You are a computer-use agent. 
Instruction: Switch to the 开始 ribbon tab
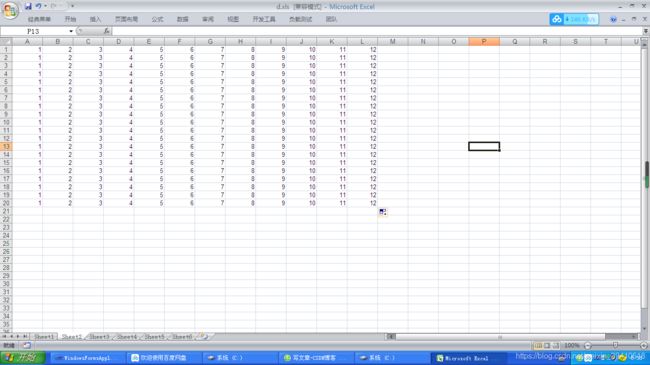(x=70, y=19)
